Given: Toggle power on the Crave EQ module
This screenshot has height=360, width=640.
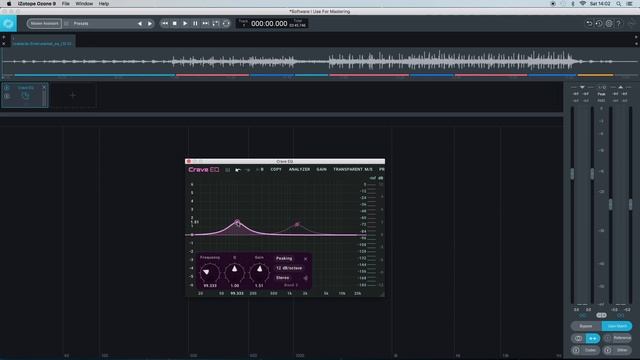Looking at the screenshot, I should pyautogui.click(x=7, y=88).
